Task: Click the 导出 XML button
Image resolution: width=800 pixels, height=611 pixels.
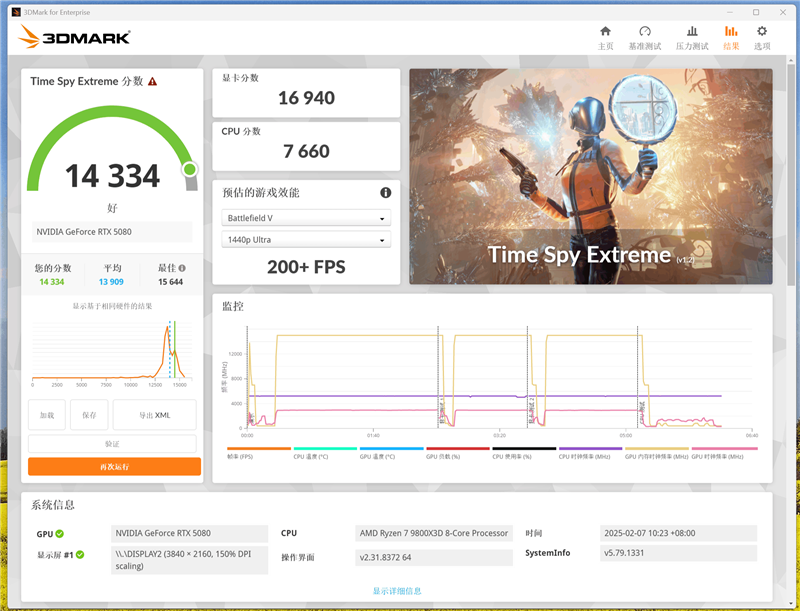Action: coord(155,414)
